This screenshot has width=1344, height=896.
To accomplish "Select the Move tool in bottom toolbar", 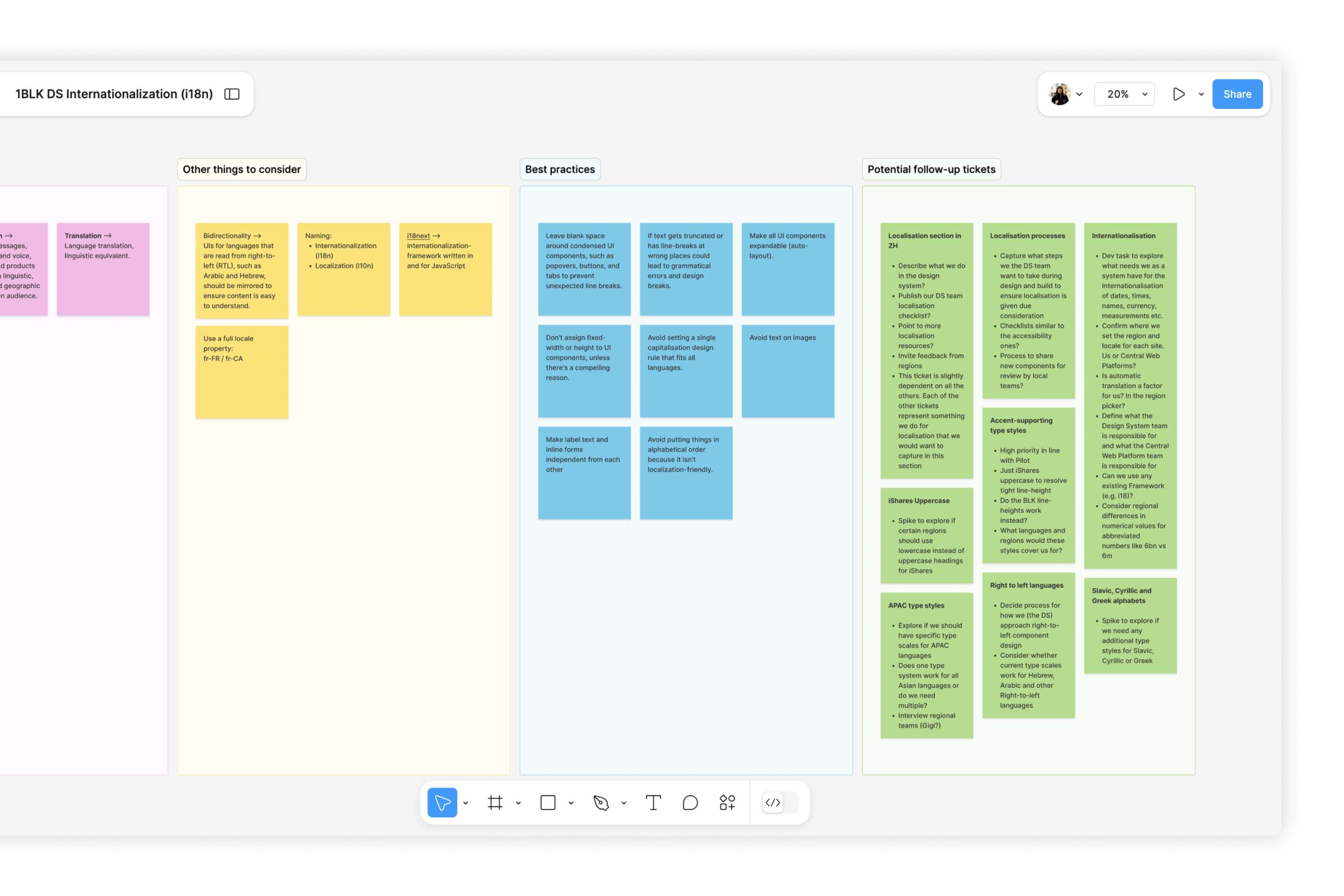I will point(442,802).
